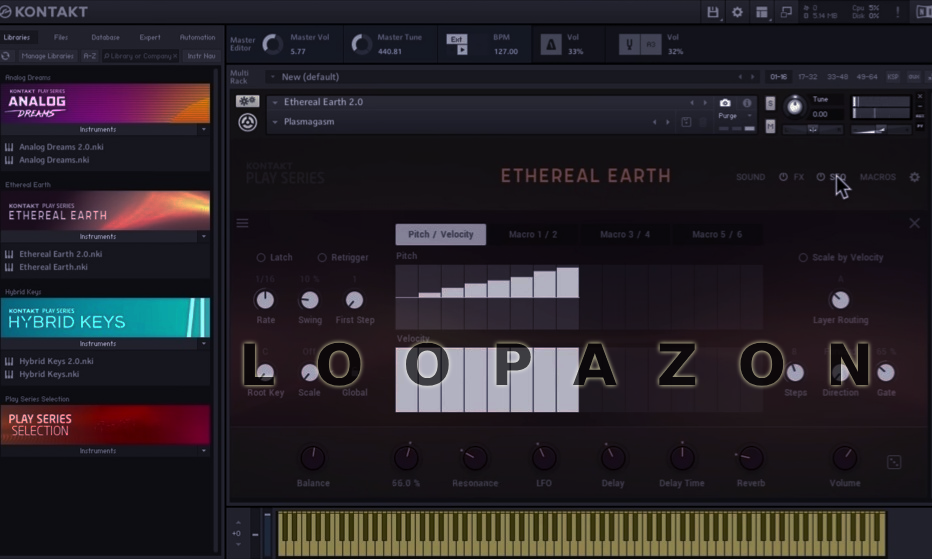Enable the Latch option
Image resolution: width=932 pixels, height=559 pixels.
click(x=261, y=257)
